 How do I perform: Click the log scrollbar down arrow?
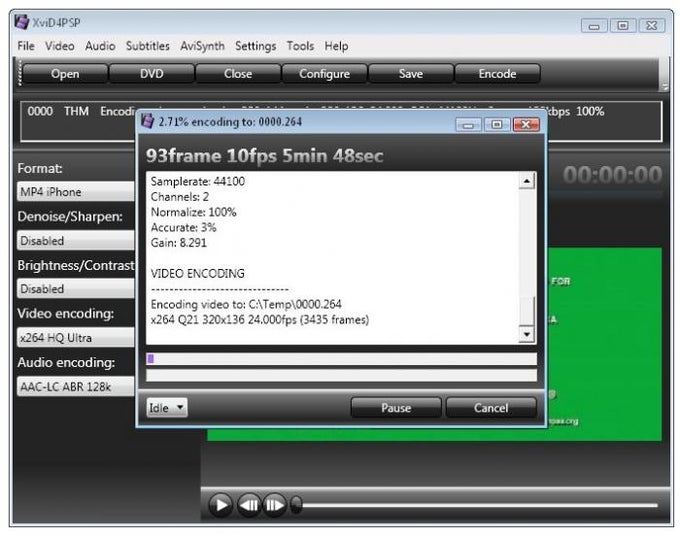point(527,334)
